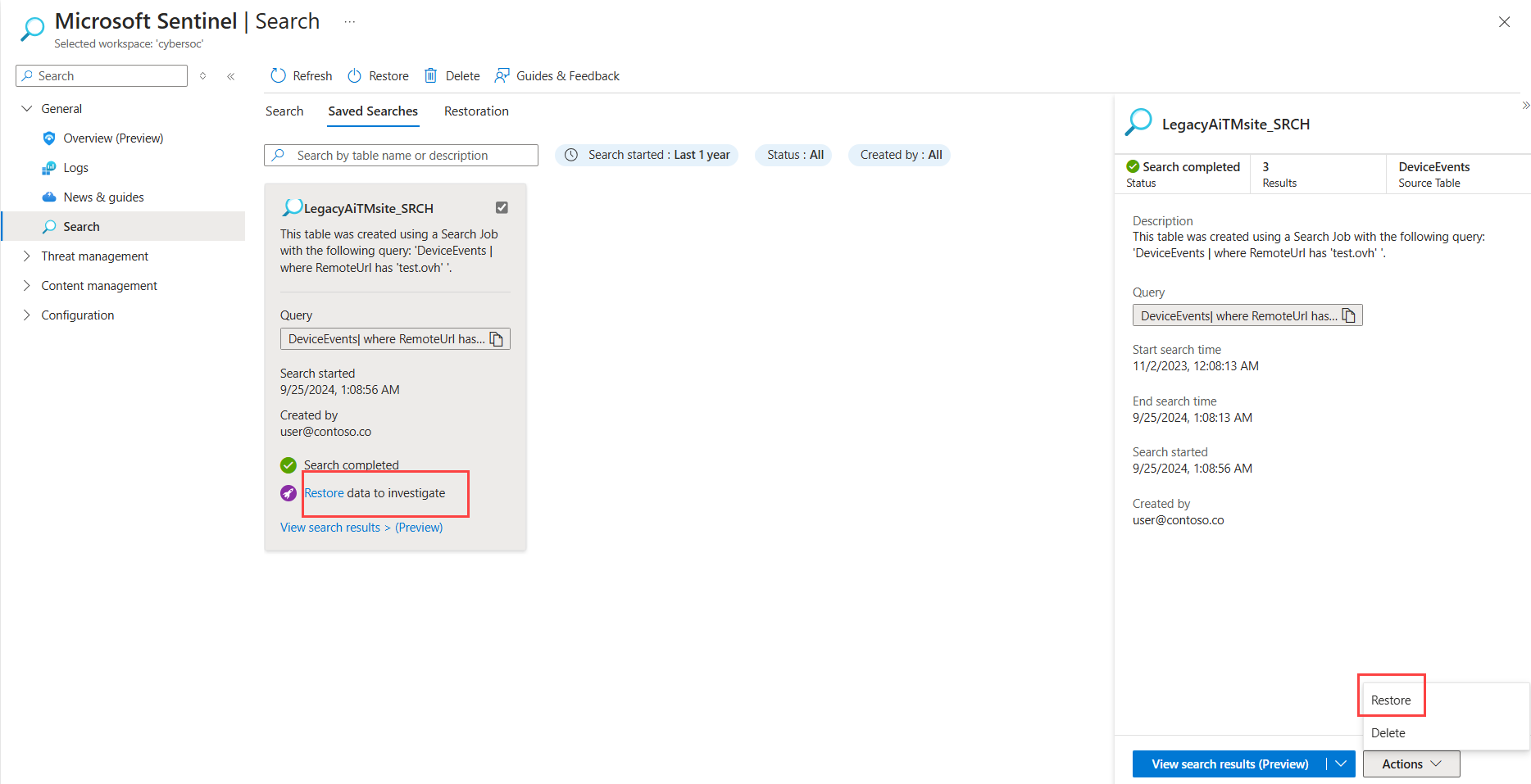This screenshot has height=784, width=1531.
Task: Open the Status: All filter
Action: point(793,154)
